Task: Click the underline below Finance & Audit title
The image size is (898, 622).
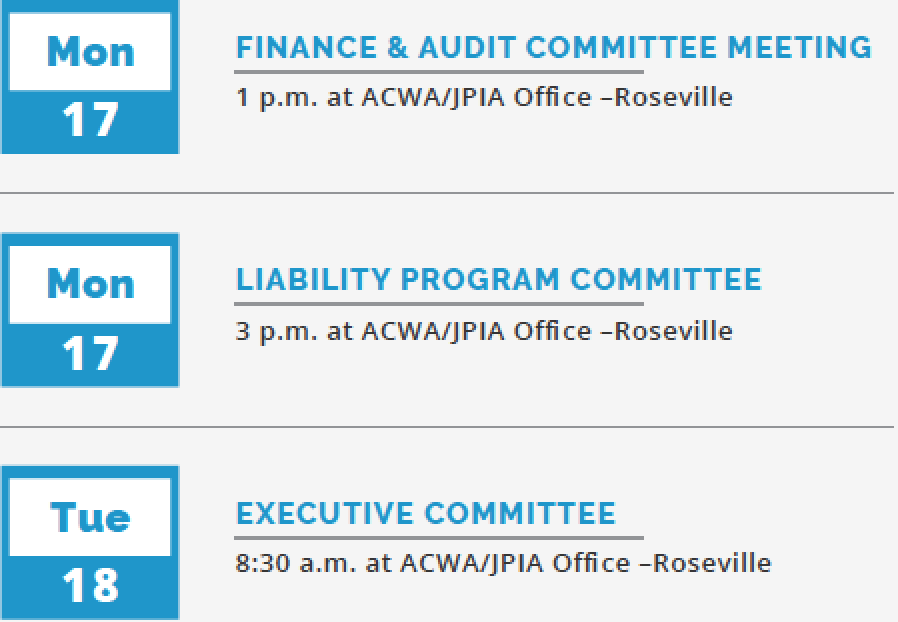Action: click(439, 72)
